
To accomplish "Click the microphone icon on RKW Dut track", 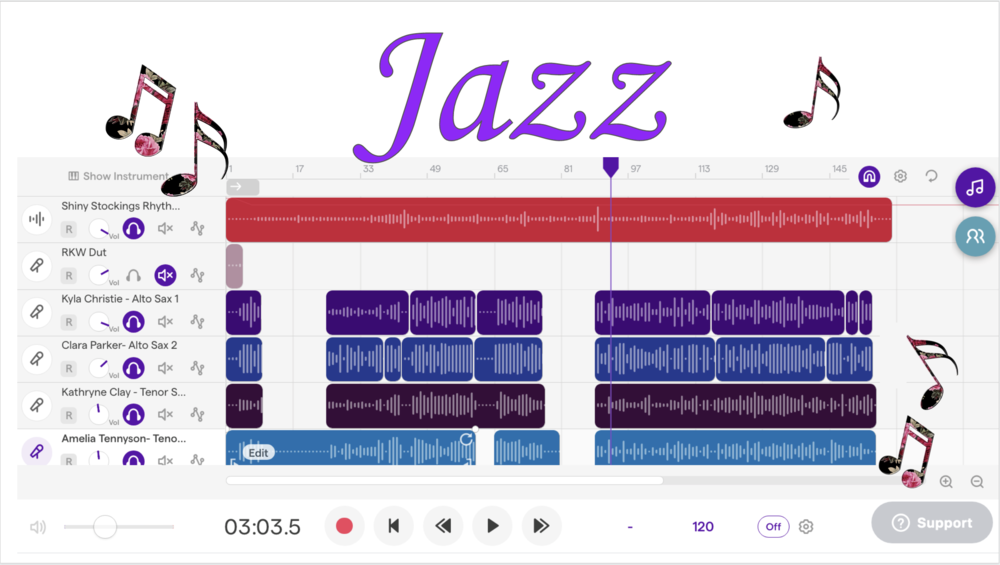I will tap(37, 265).
